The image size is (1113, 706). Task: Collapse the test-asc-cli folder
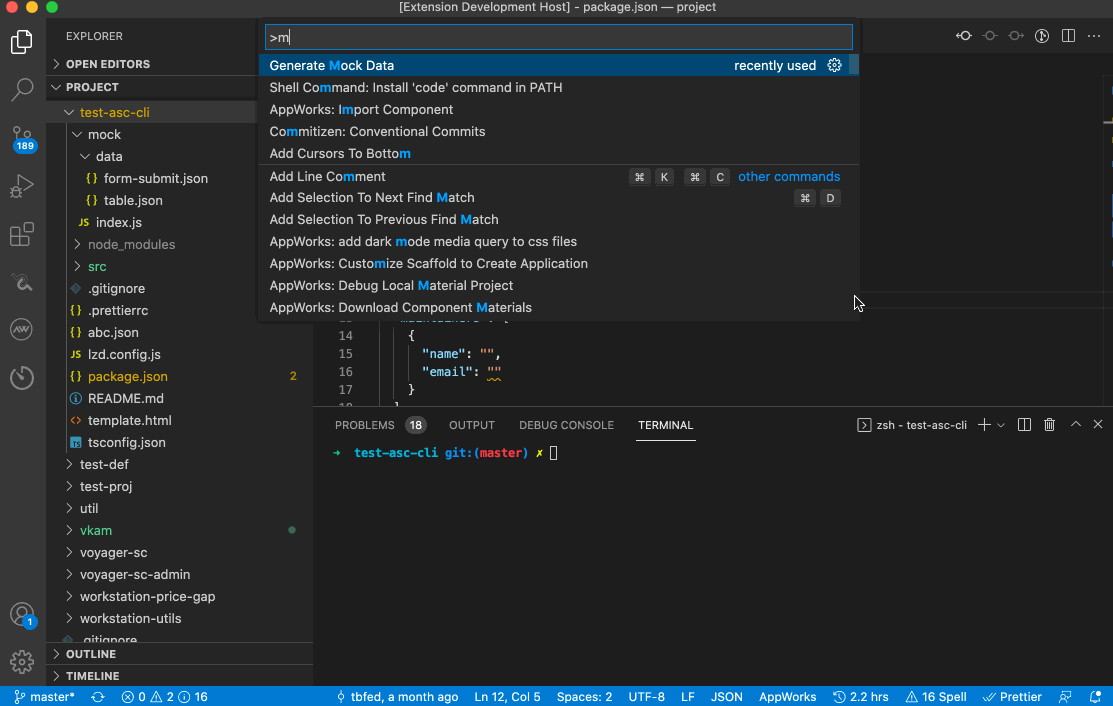69,112
